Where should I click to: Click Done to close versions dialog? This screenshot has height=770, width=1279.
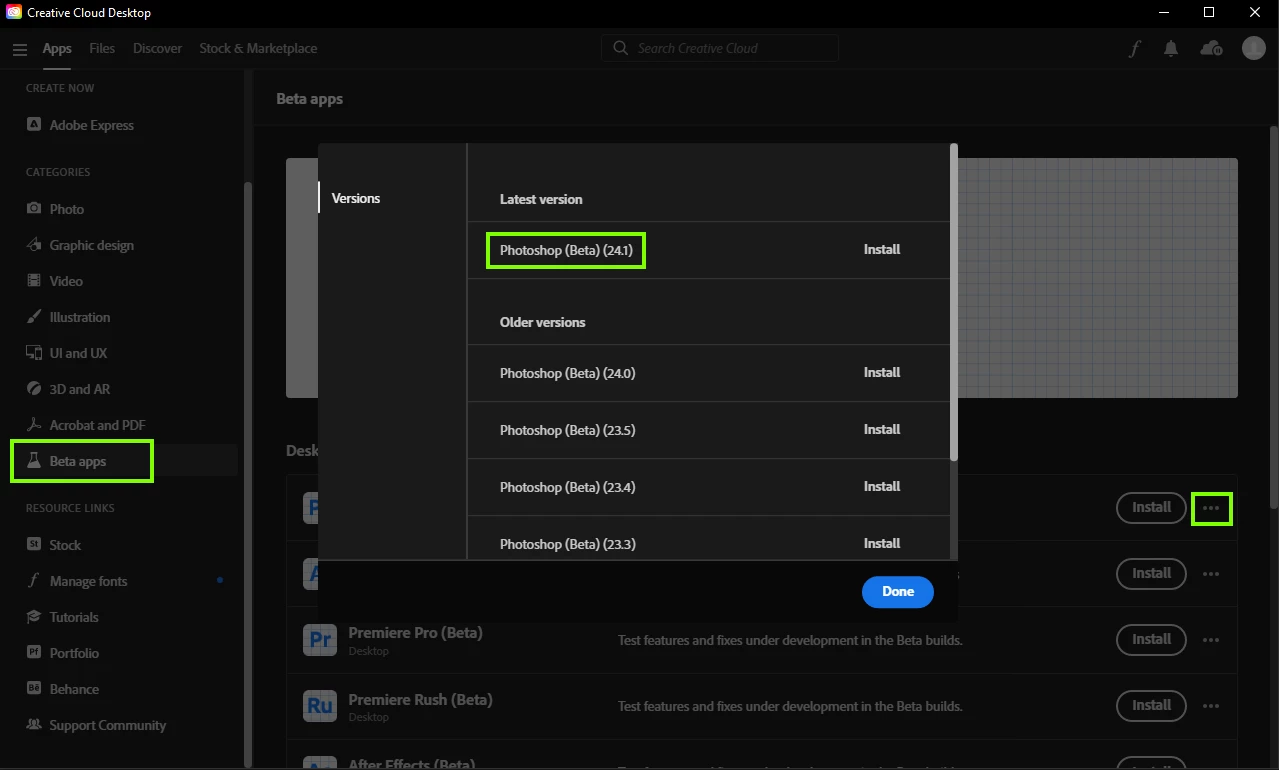coord(897,591)
